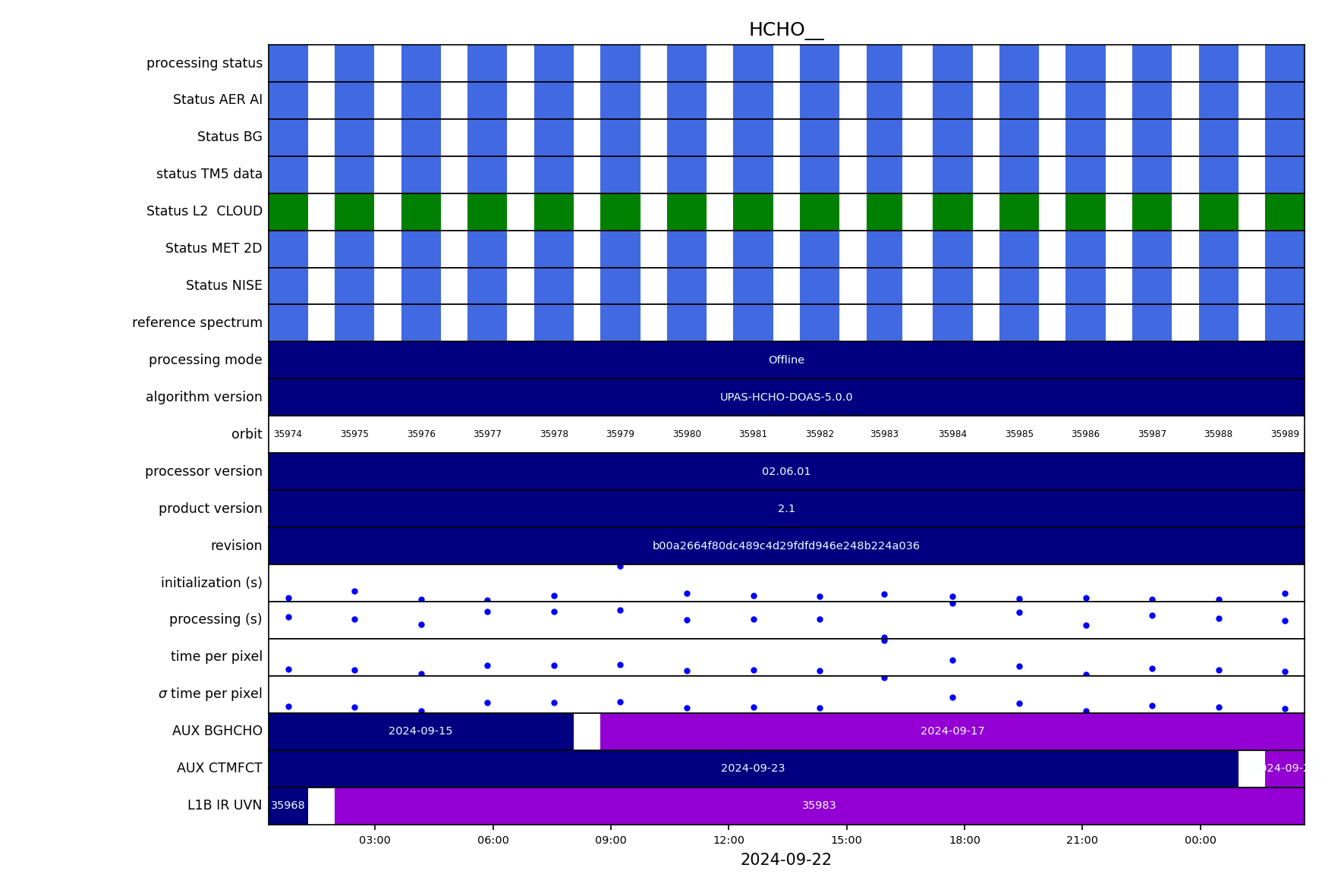The height and width of the screenshot is (896, 1344).
Task: Click AUX BGHCHO 2024-09-17 purple segment
Action: click(952, 731)
